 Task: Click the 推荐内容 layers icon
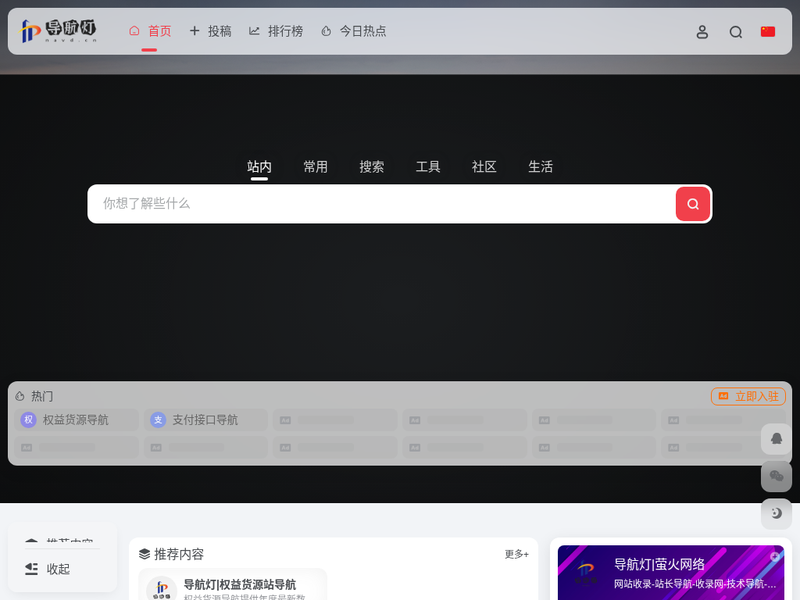(144, 554)
